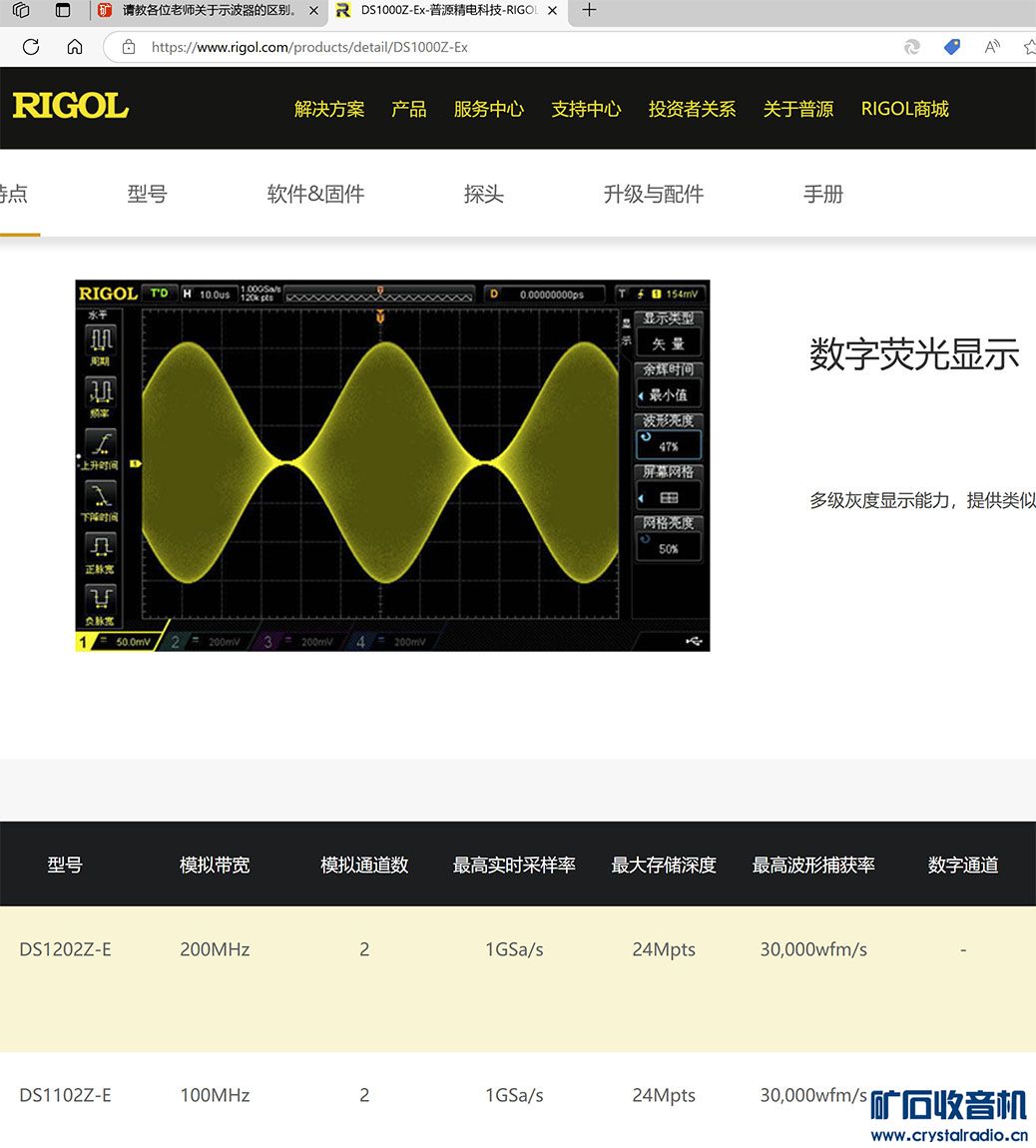Go to the browser home icon
The image size is (1036, 1148).
75,47
